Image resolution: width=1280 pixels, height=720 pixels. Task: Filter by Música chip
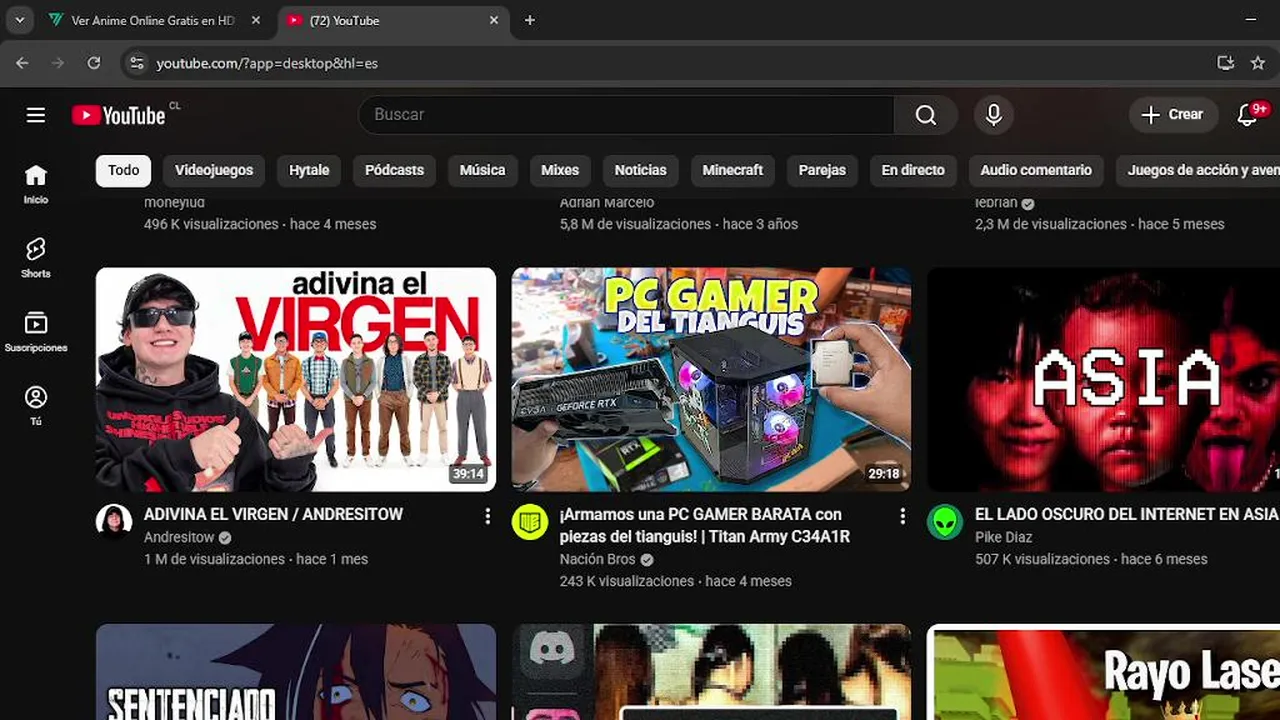point(482,170)
